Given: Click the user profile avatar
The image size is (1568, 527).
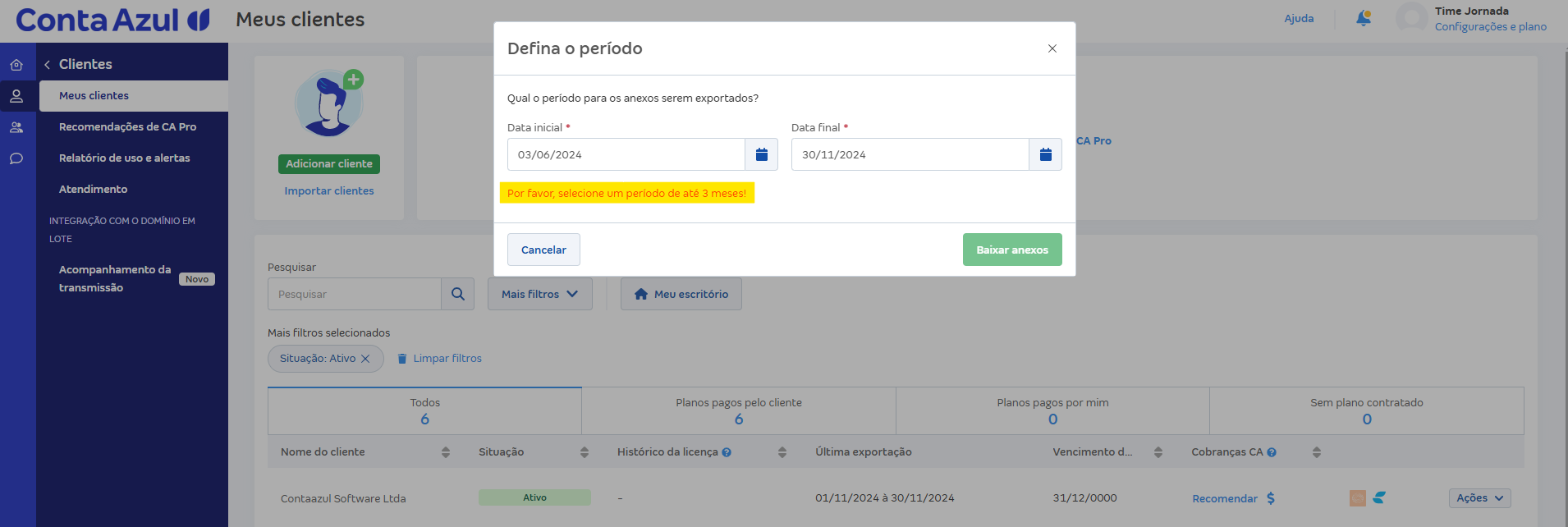Looking at the screenshot, I should click(1411, 18).
